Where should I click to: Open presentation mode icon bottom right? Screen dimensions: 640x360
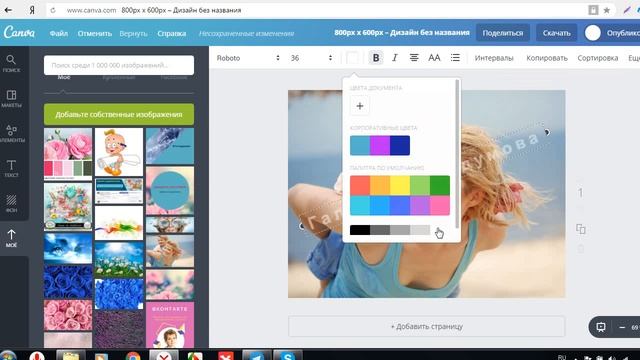click(601, 327)
